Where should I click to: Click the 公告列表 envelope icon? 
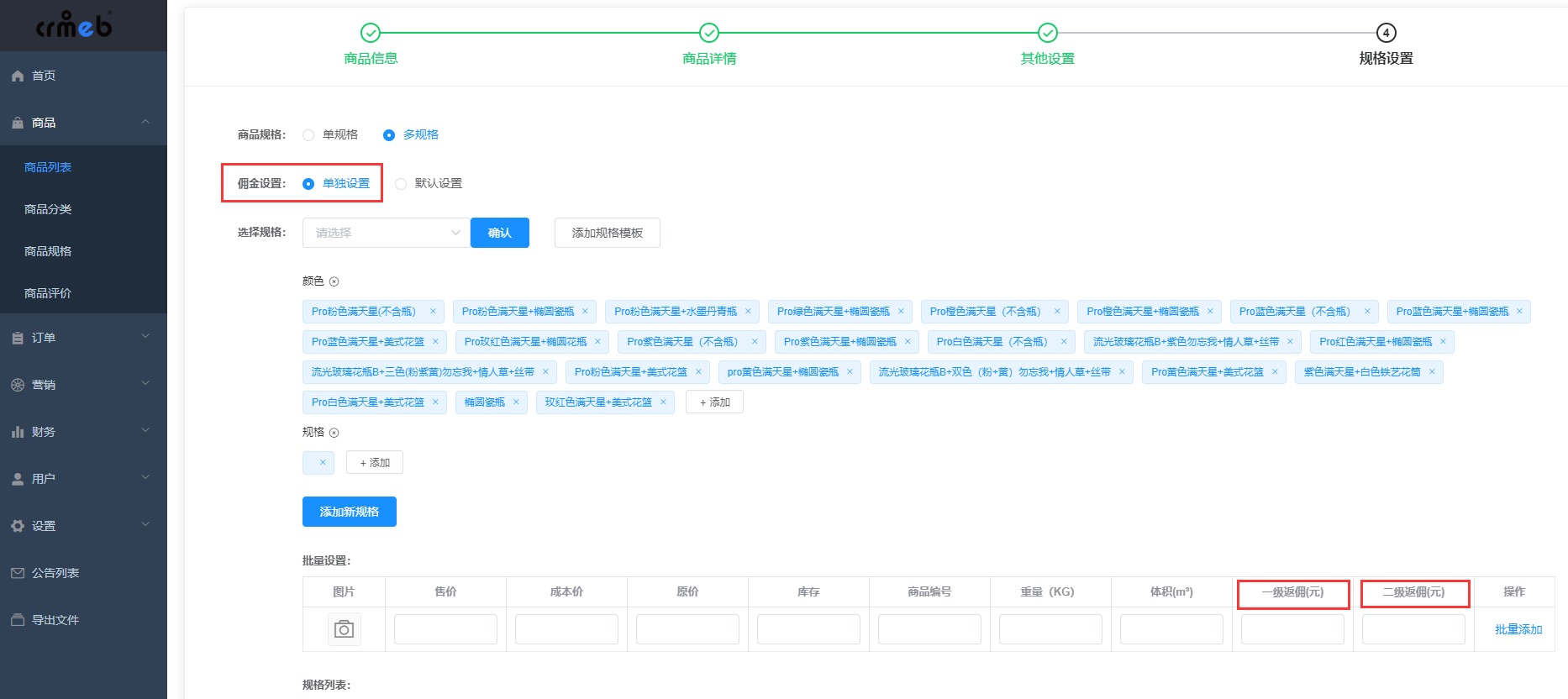pos(18,573)
